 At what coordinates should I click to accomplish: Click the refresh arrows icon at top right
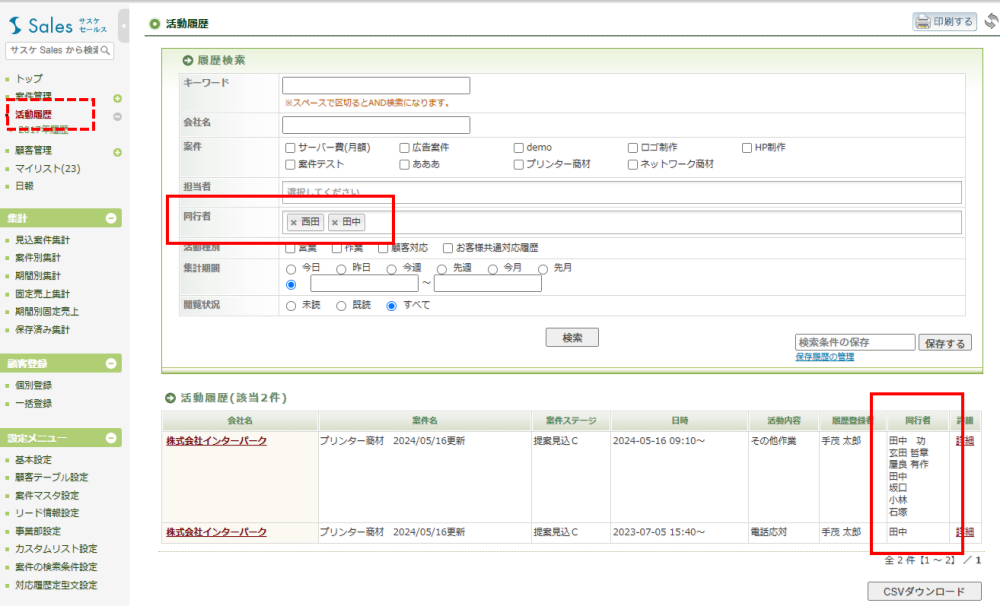(x=990, y=21)
